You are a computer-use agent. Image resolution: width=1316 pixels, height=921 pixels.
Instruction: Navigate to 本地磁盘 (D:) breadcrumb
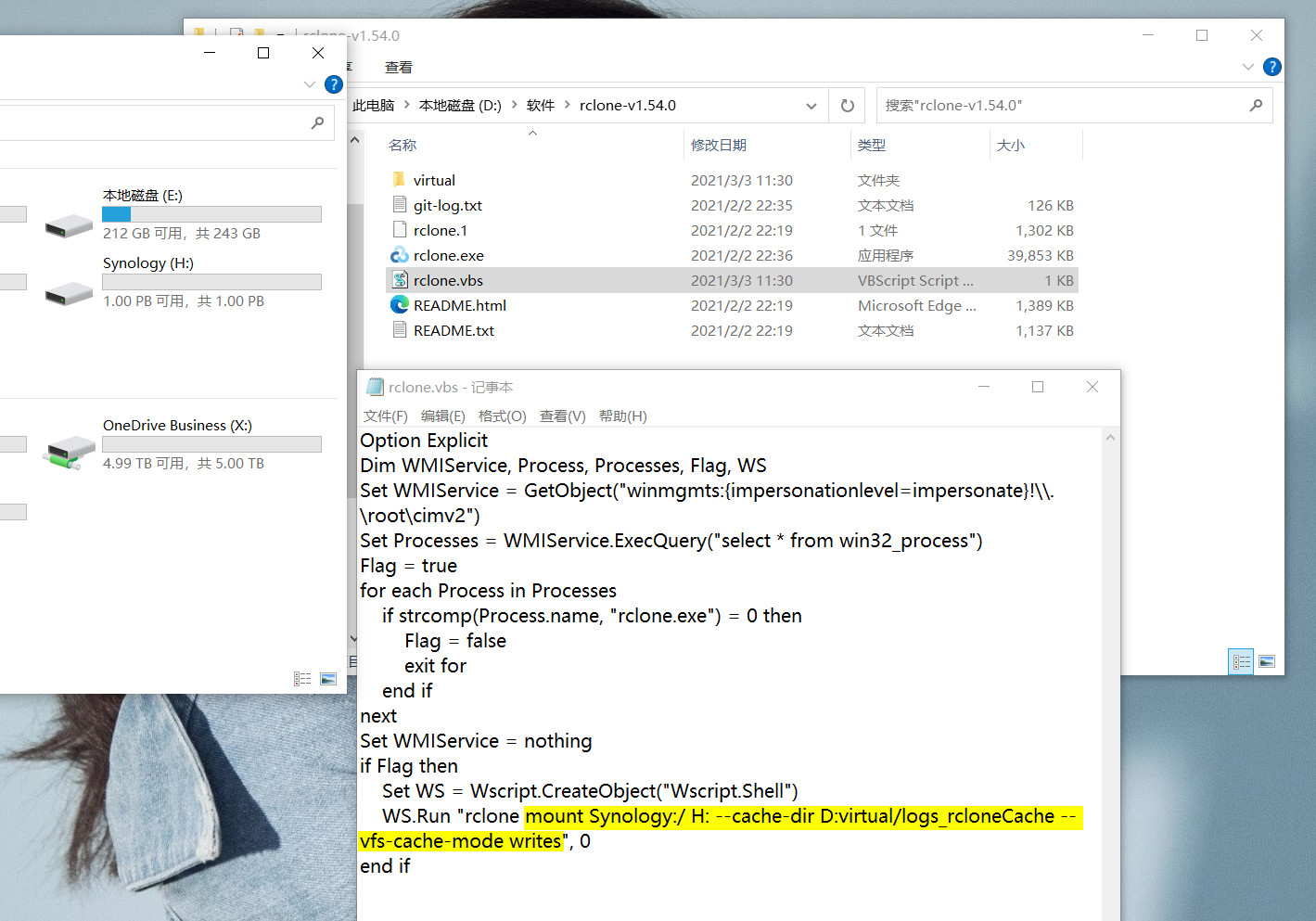pos(460,106)
